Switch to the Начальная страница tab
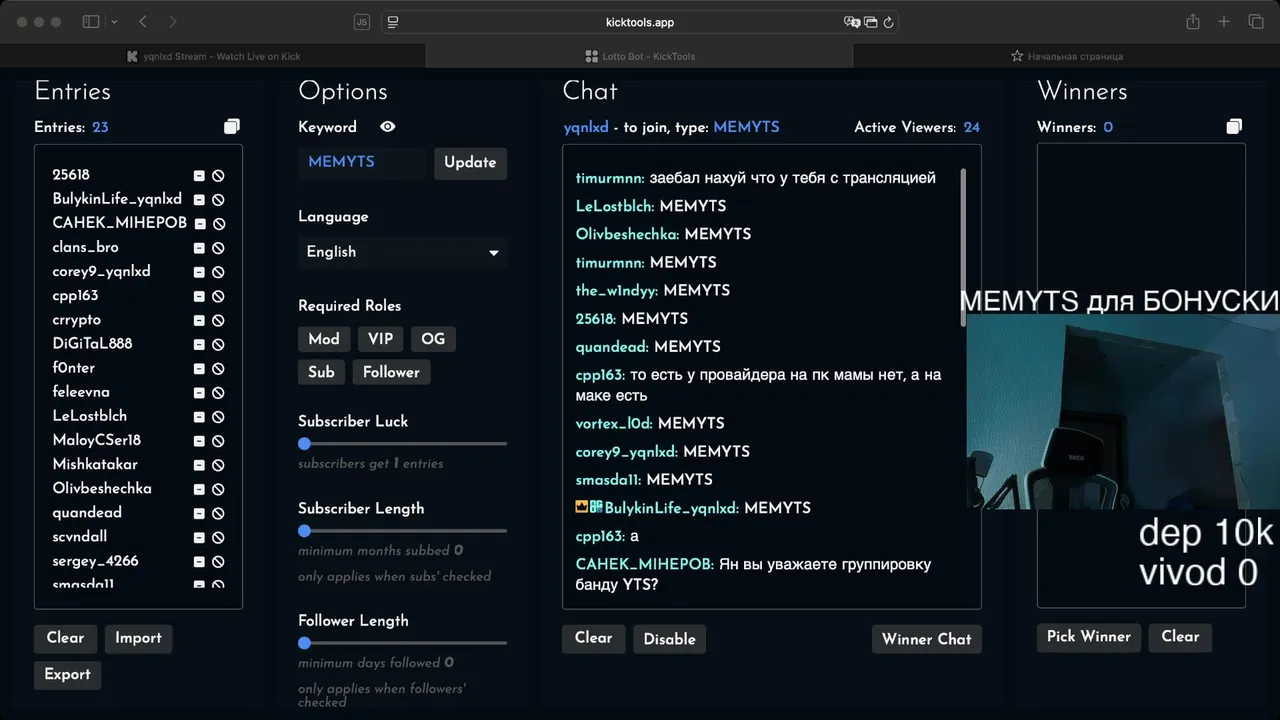This screenshot has height=720, width=1280. [1066, 56]
